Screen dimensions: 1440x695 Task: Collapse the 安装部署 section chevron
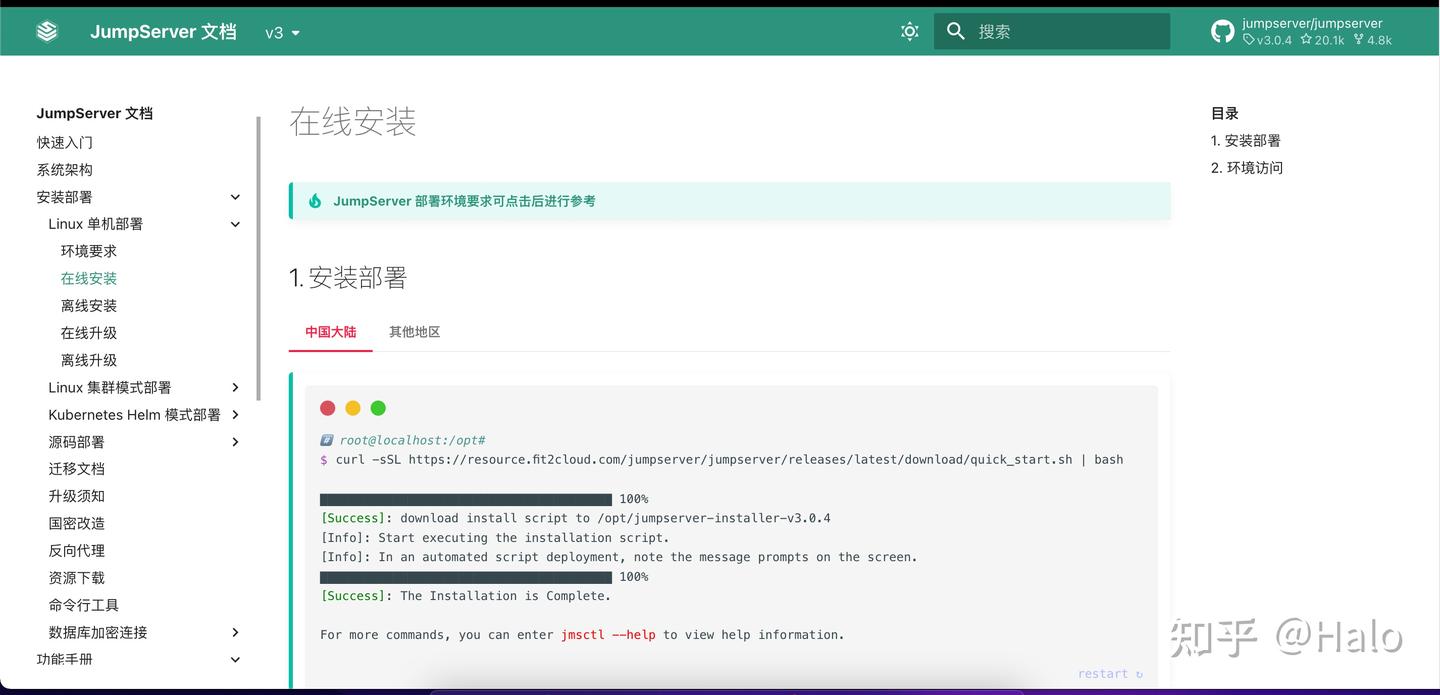point(235,197)
